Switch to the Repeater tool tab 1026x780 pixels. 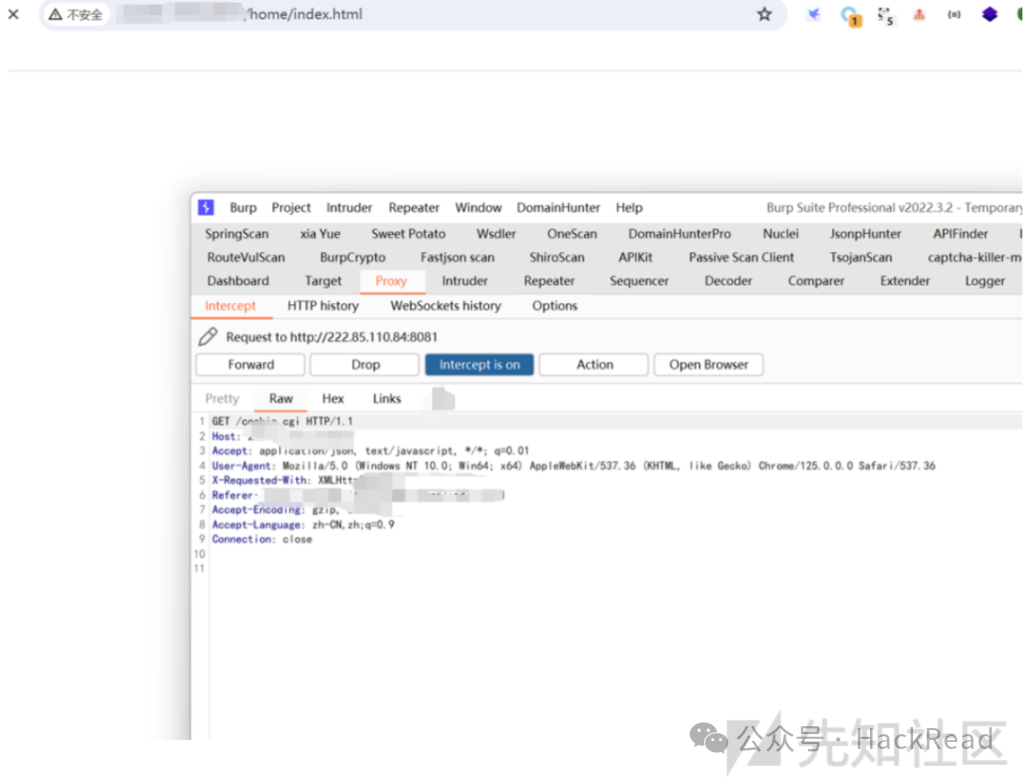(x=549, y=281)
